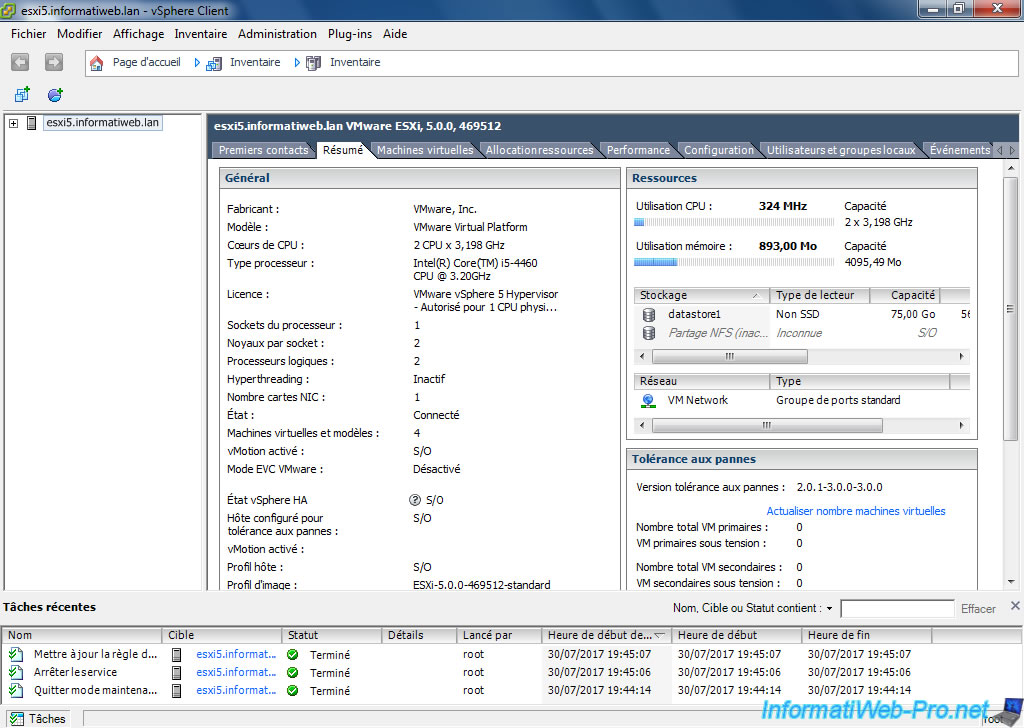Sort by the Stockage column header
The height and width of the screenshot is (728, 1024).
701,295
